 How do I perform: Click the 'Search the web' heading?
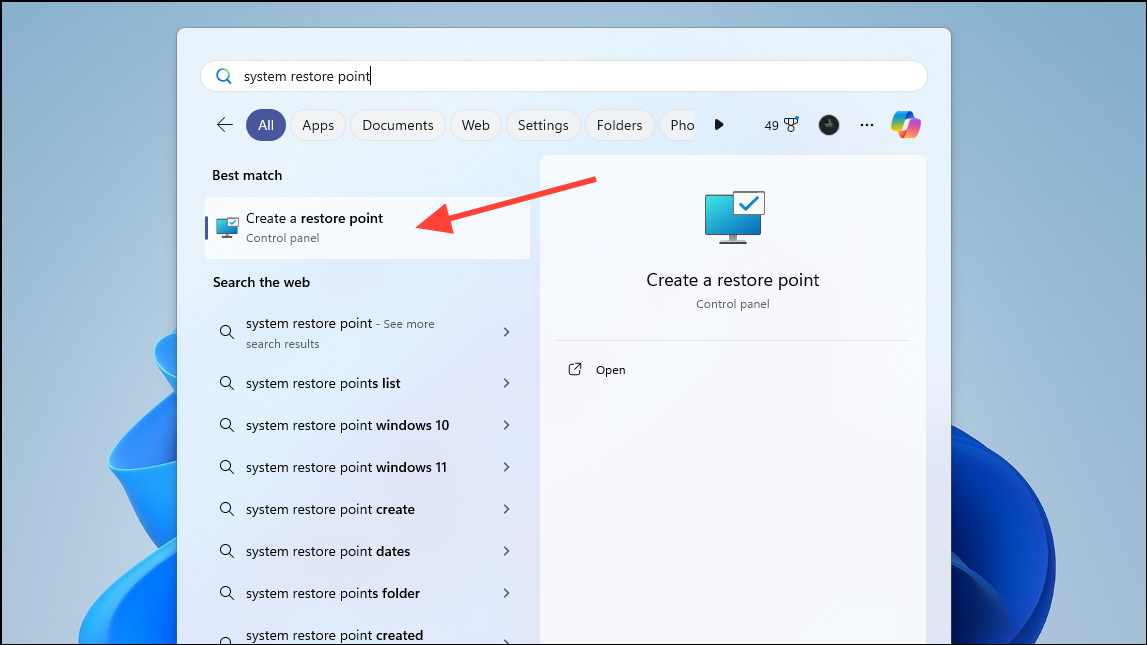point(261,282)
